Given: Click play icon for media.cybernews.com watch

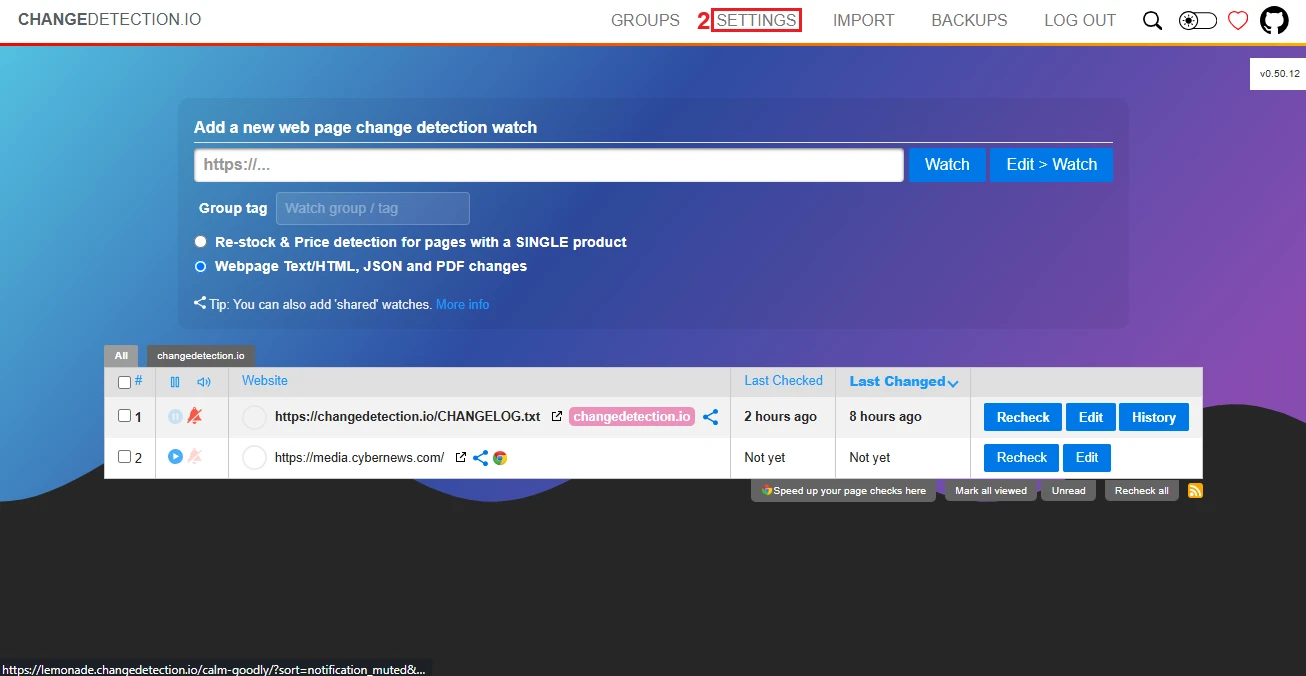Looking at the screenshot, I should coord(175,457).
